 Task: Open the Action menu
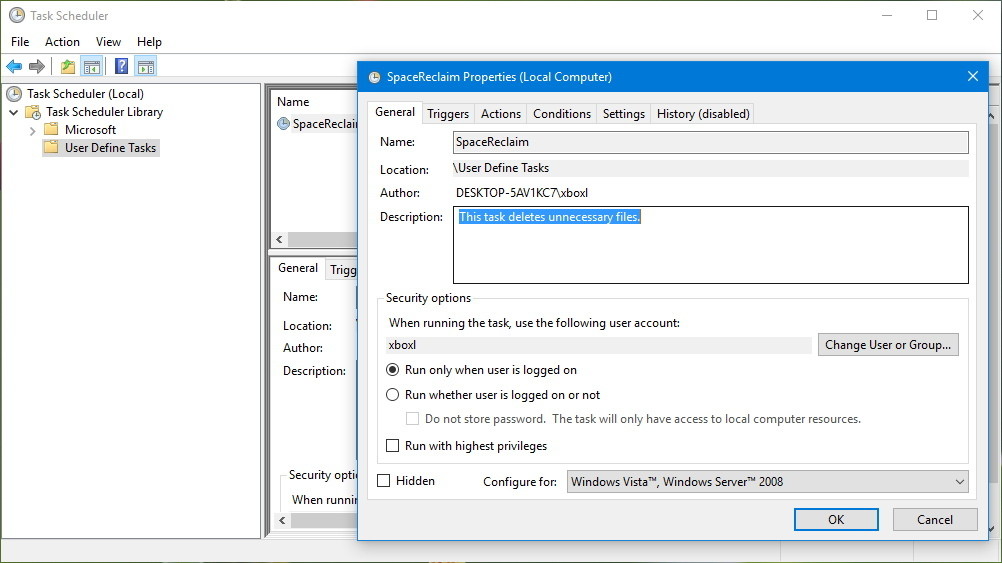click(x=62, y=42)
